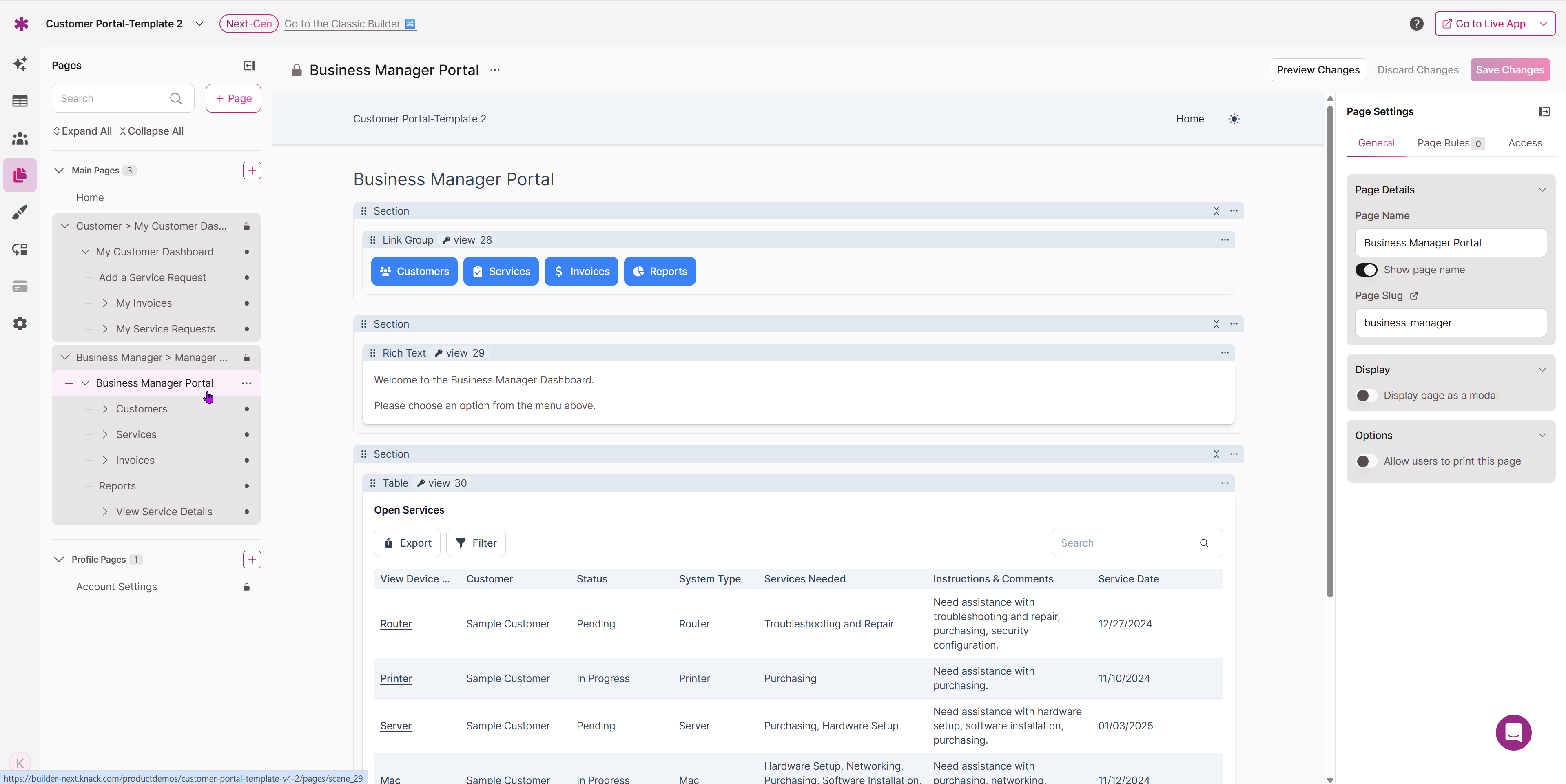Click the page title ellipsis menu
The height and width of the screenshot is (784, 1566).
(x=495, y=70)
